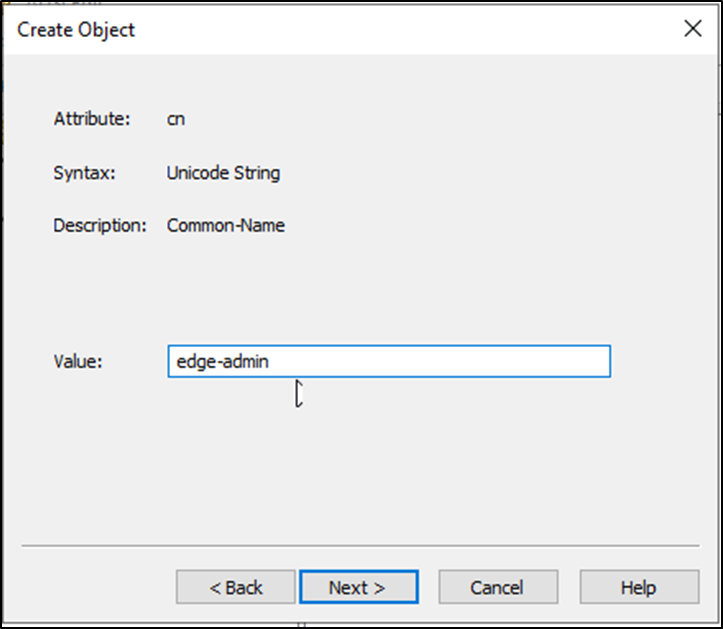Click the Next > button
This screenshot has height=629, width=723.
[x=358, y=587]
